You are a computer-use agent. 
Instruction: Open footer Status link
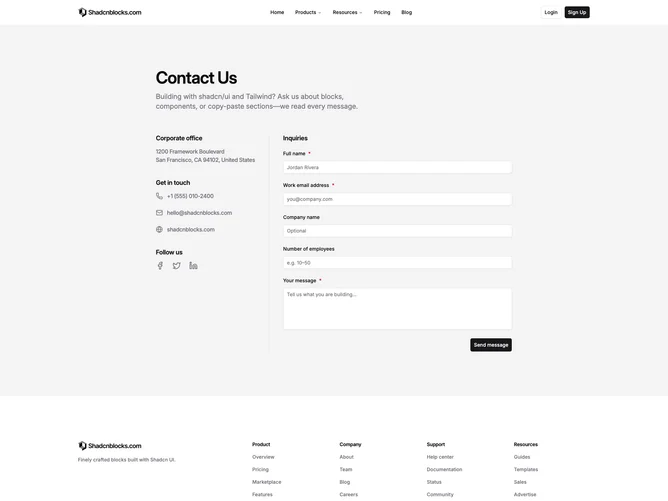[434, 482]
